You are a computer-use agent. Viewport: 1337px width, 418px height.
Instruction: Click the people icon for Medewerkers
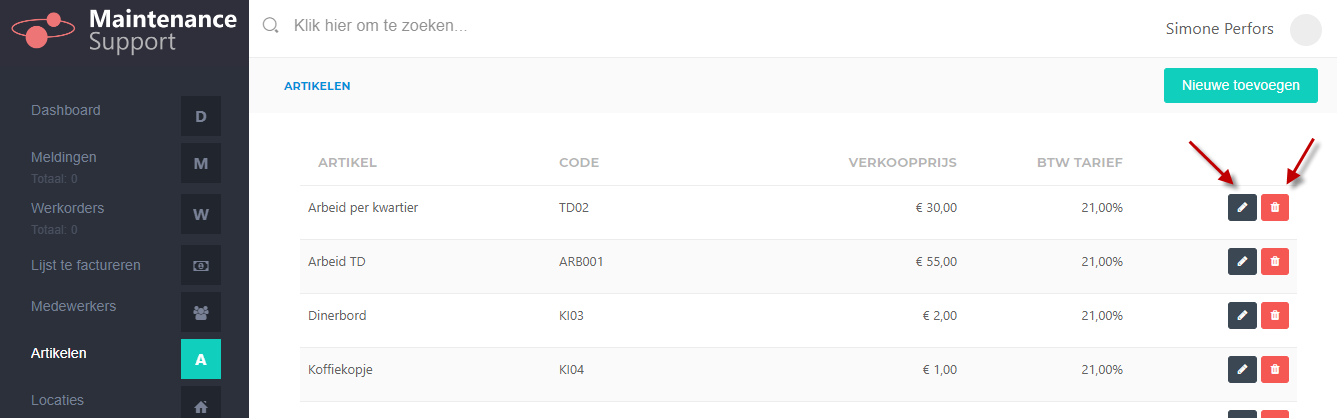point(201,312)
